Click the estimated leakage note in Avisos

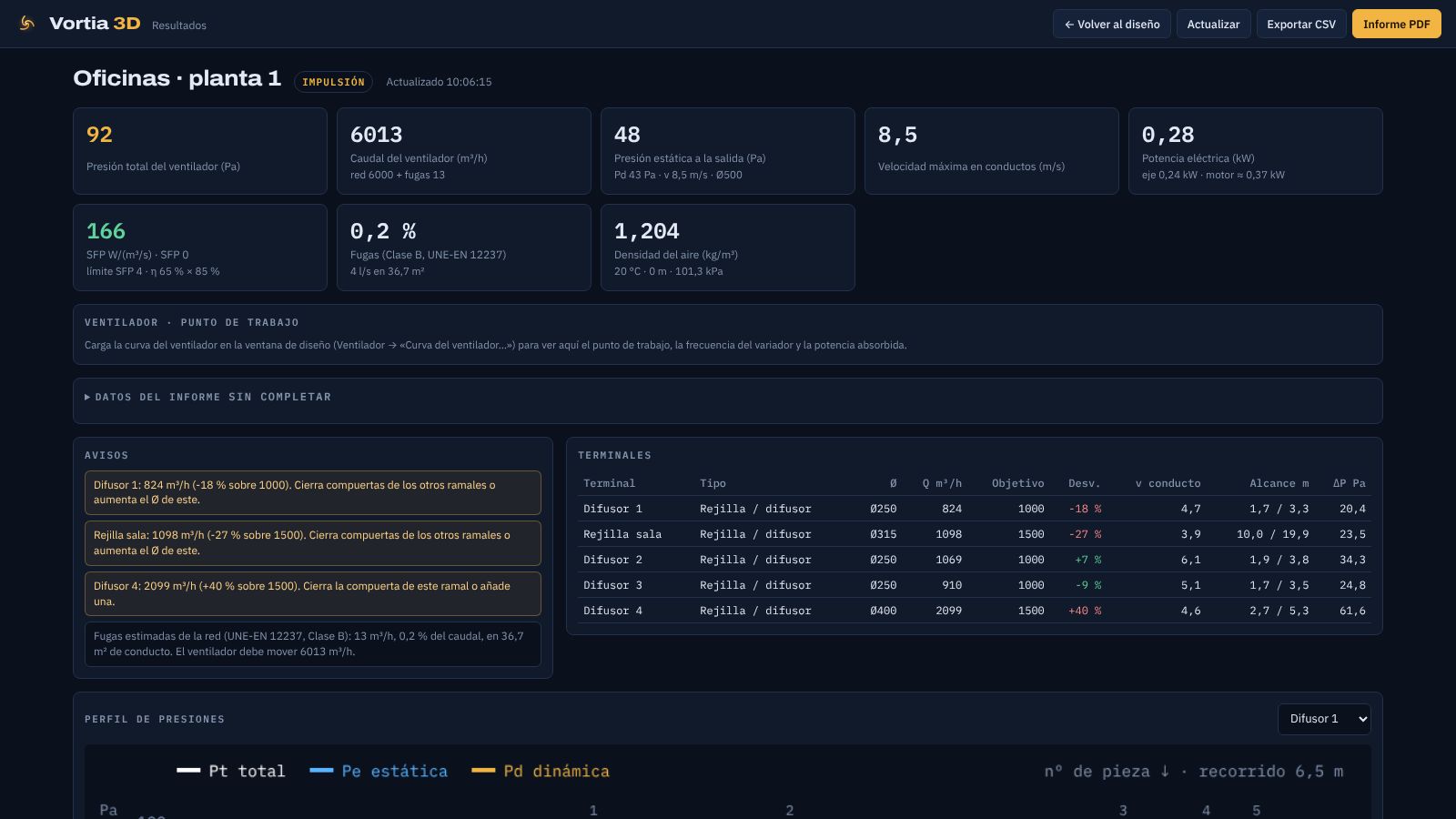(313, 644)
